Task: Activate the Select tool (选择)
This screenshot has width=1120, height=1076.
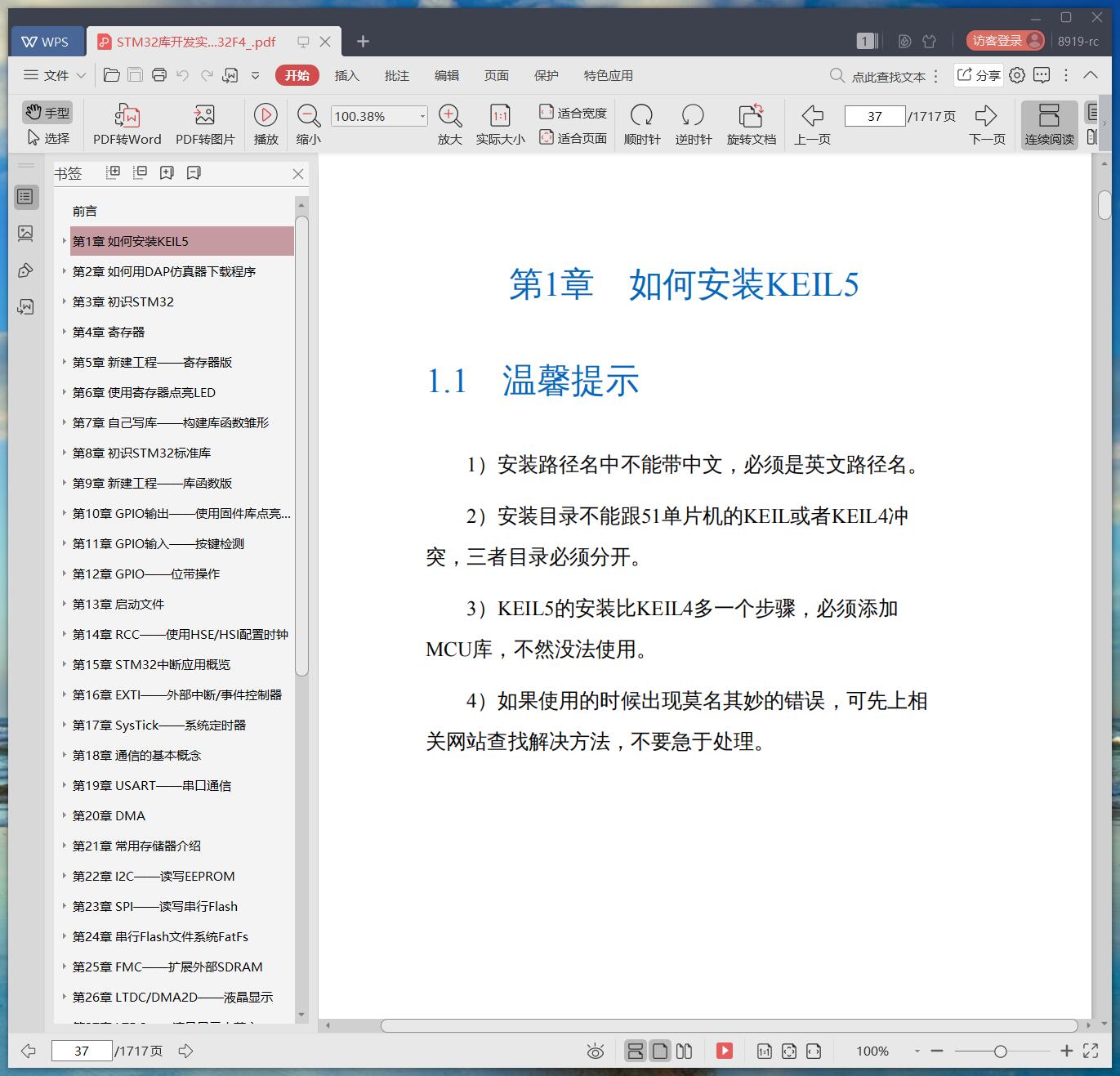Action: point(47,138)
